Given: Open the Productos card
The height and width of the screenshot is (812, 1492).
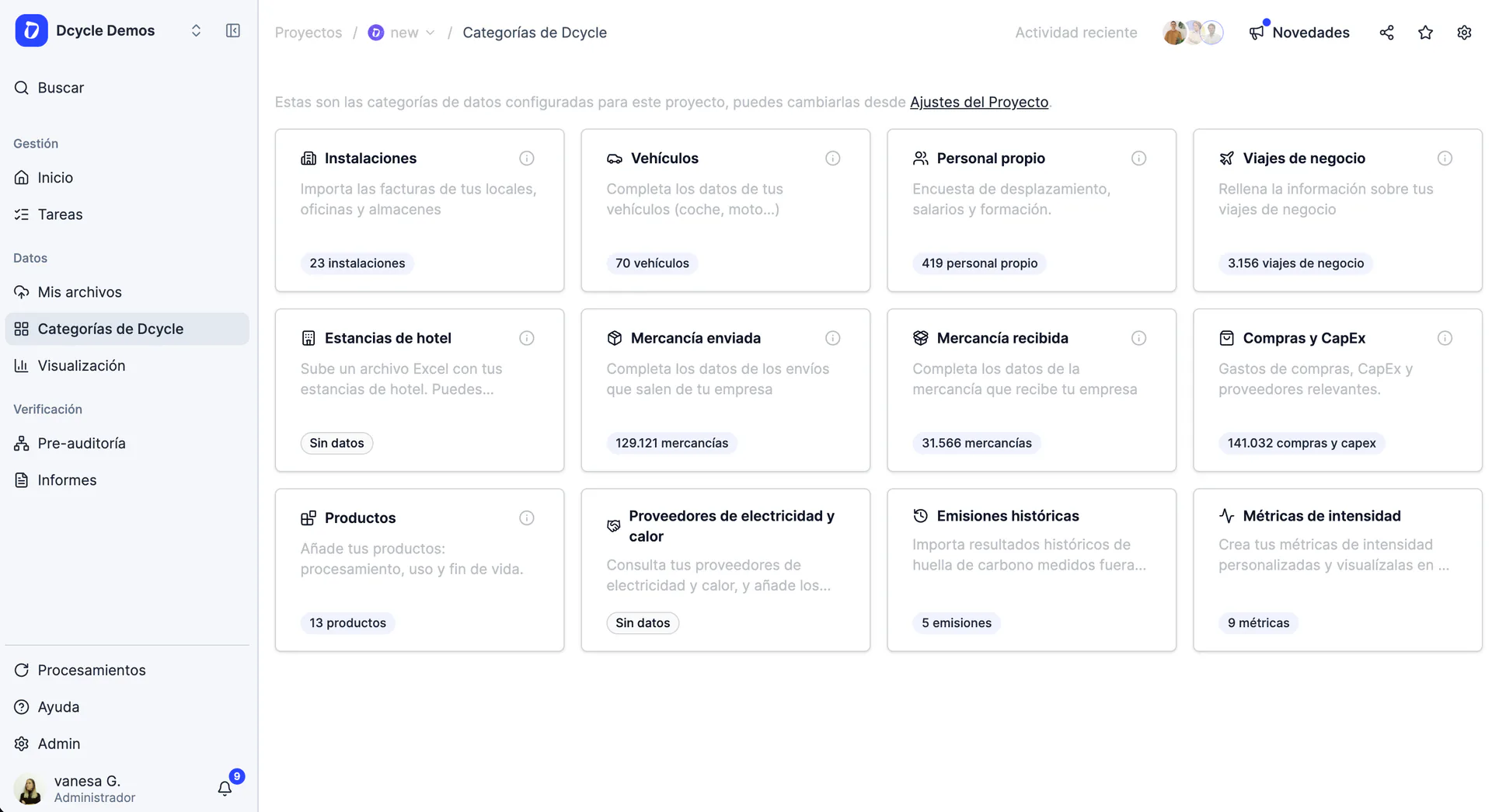Looking at the screenshot, I should (420, 570).
